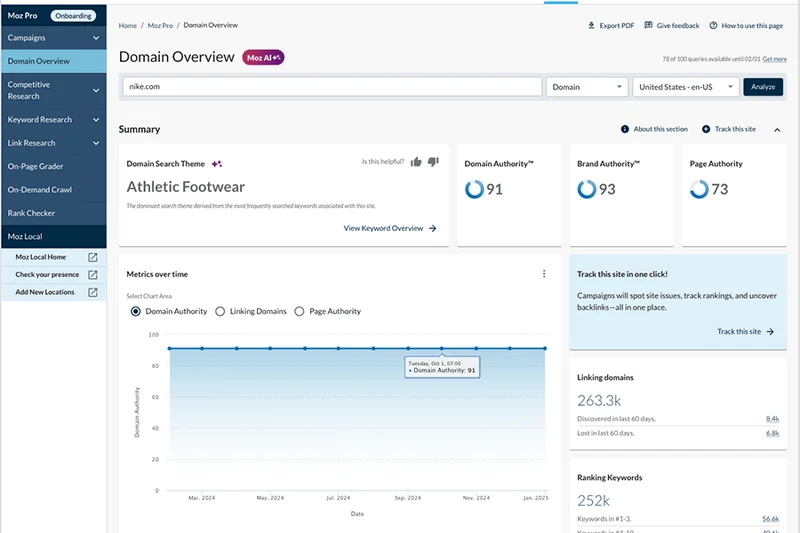Open Domain Overview in sidebar
800x533 pixels.
click(54, 61)
